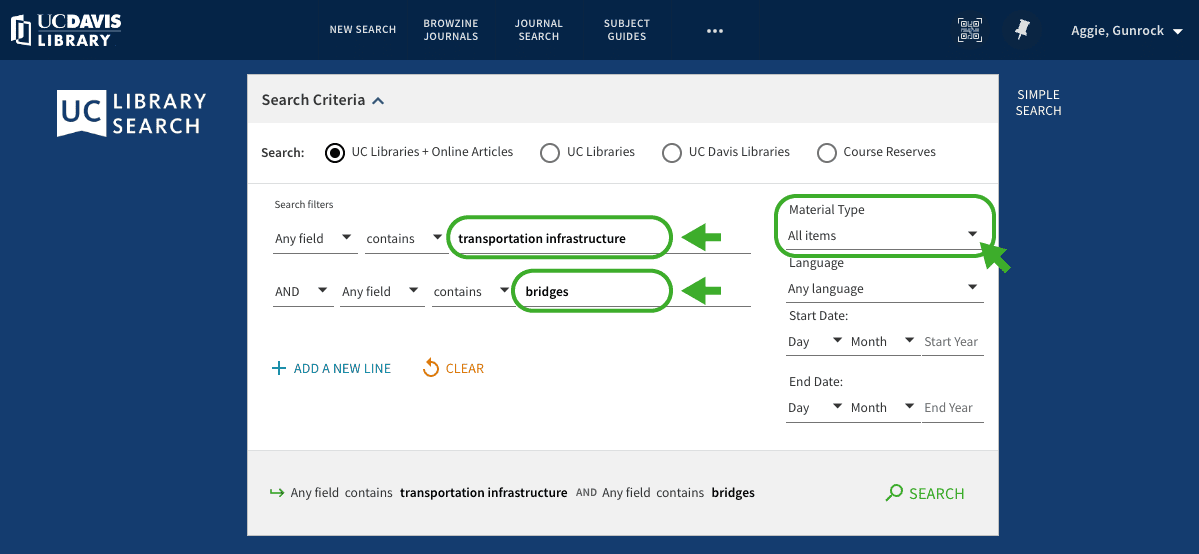Click the QR code icon
Viewport: 1199px width, 554px height.
coord(969,30)
